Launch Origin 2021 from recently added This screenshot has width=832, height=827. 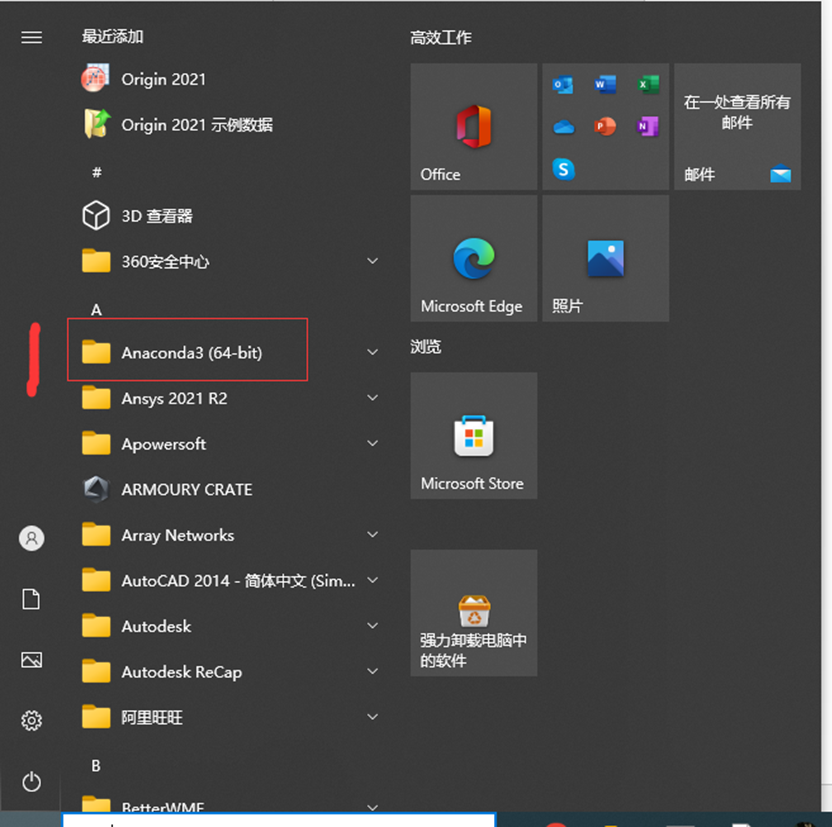(x=143, y=79)
